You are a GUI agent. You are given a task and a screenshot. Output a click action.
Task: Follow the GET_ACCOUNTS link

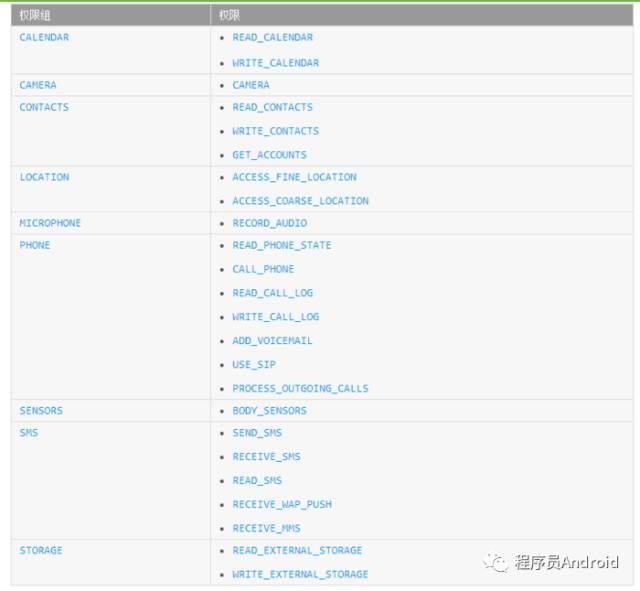(x=269, y=155)
